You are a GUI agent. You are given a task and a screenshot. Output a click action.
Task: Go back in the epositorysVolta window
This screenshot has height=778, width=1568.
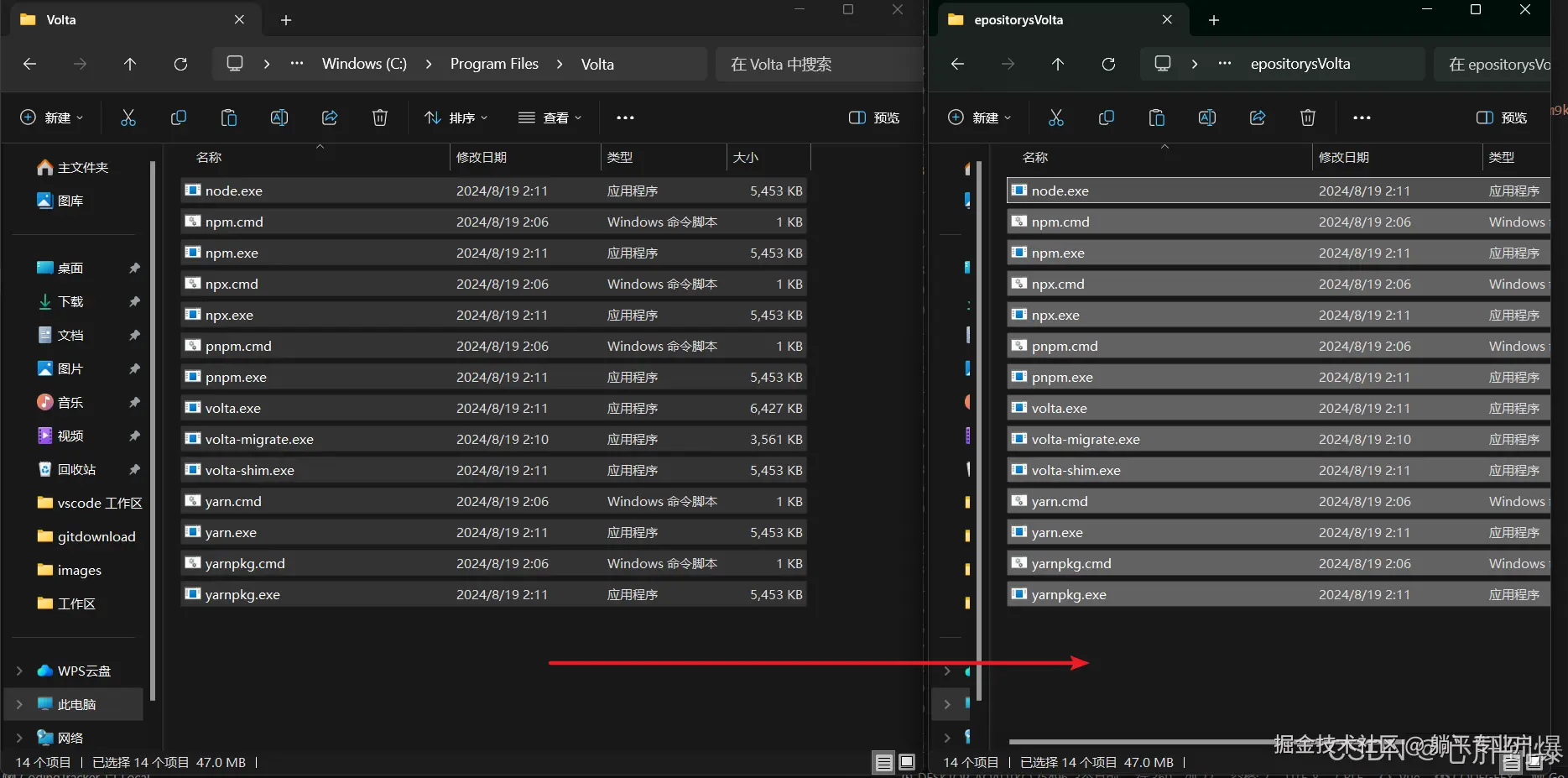coord(957,64)
